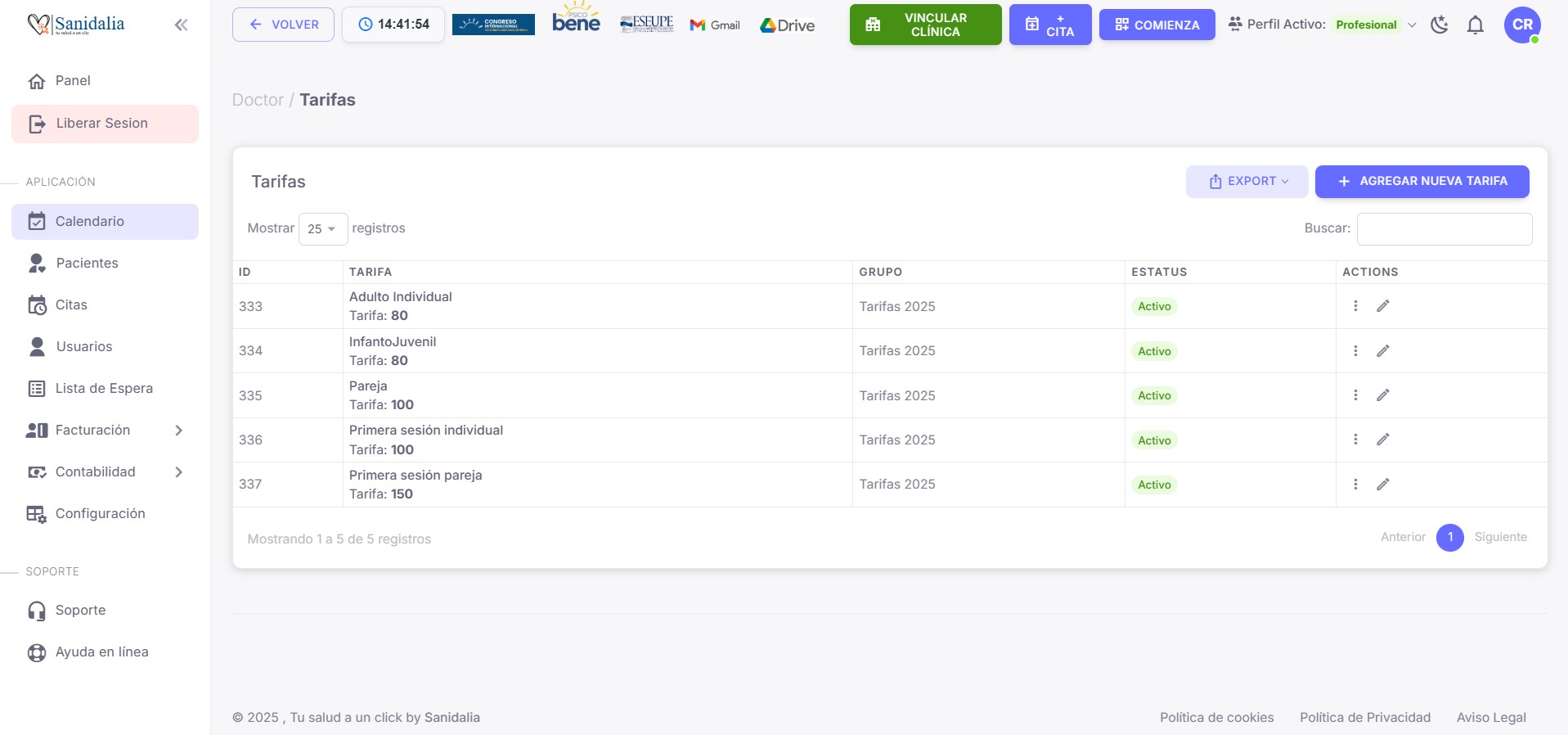This screenshot has width=1568, height=735.
Task: Click the 14:41:54 clock button
Action: tap(393, 25)
